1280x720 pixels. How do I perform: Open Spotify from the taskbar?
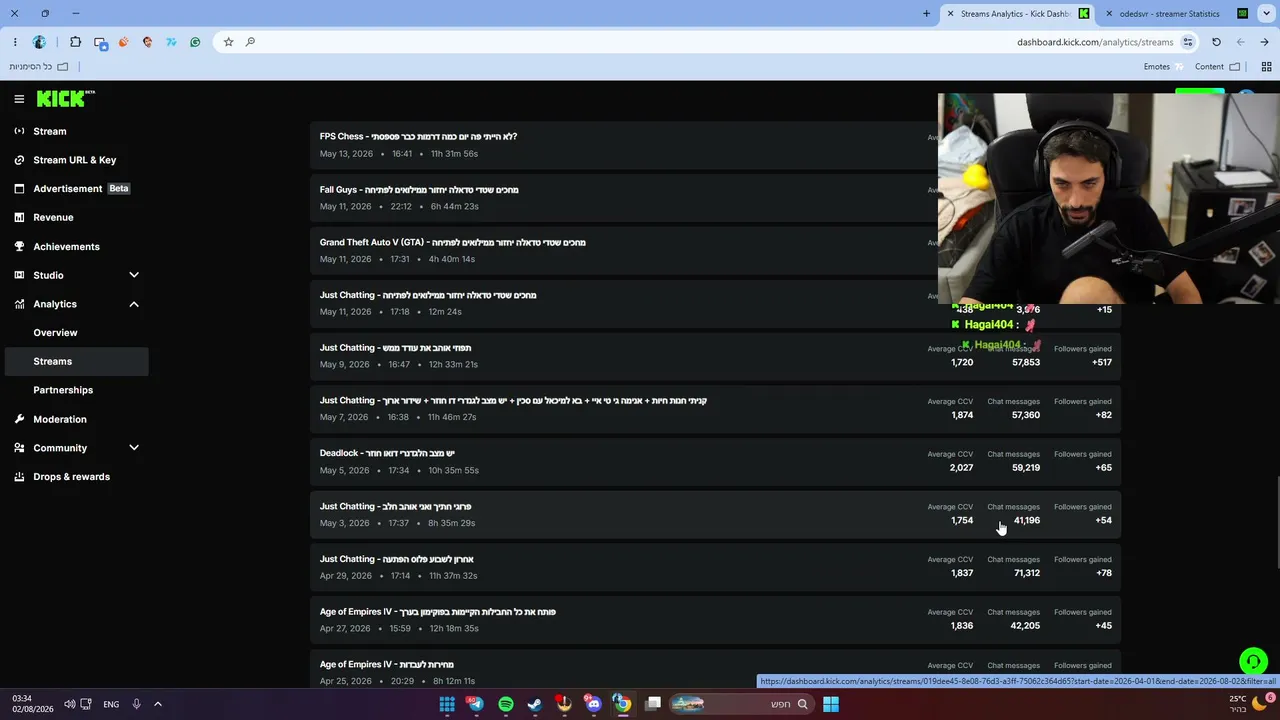pos(506,704)
